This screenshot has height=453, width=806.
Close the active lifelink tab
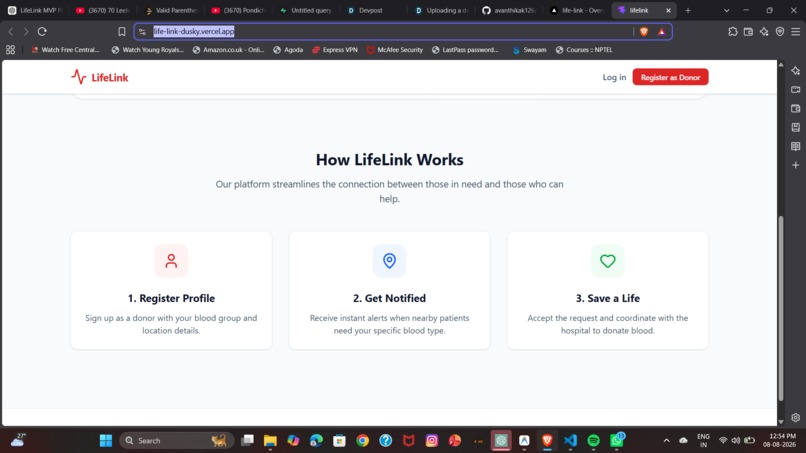pyautogui.click(x=668, y=10)
